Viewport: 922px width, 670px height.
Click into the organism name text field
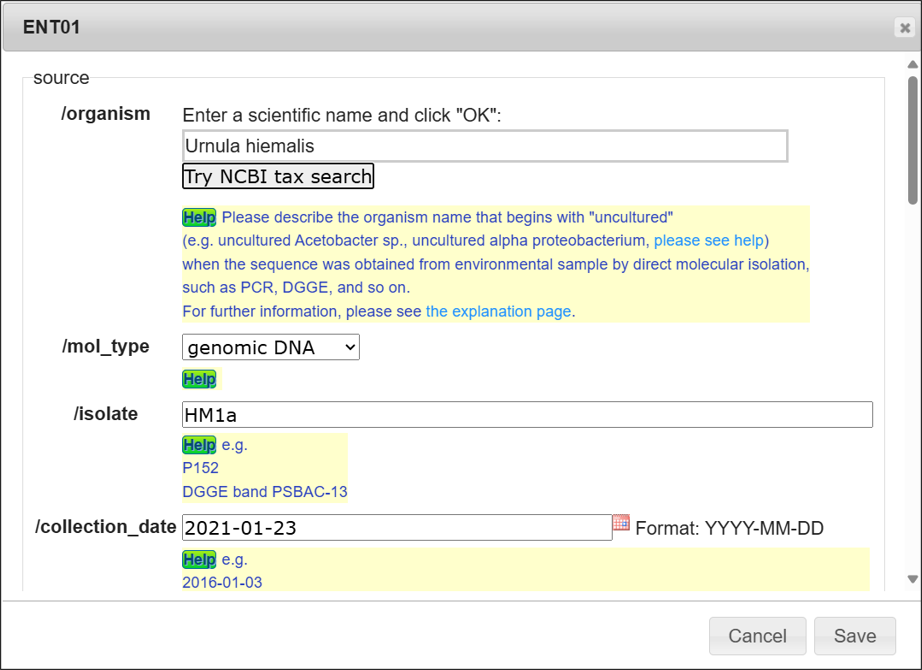click(485, 146)
